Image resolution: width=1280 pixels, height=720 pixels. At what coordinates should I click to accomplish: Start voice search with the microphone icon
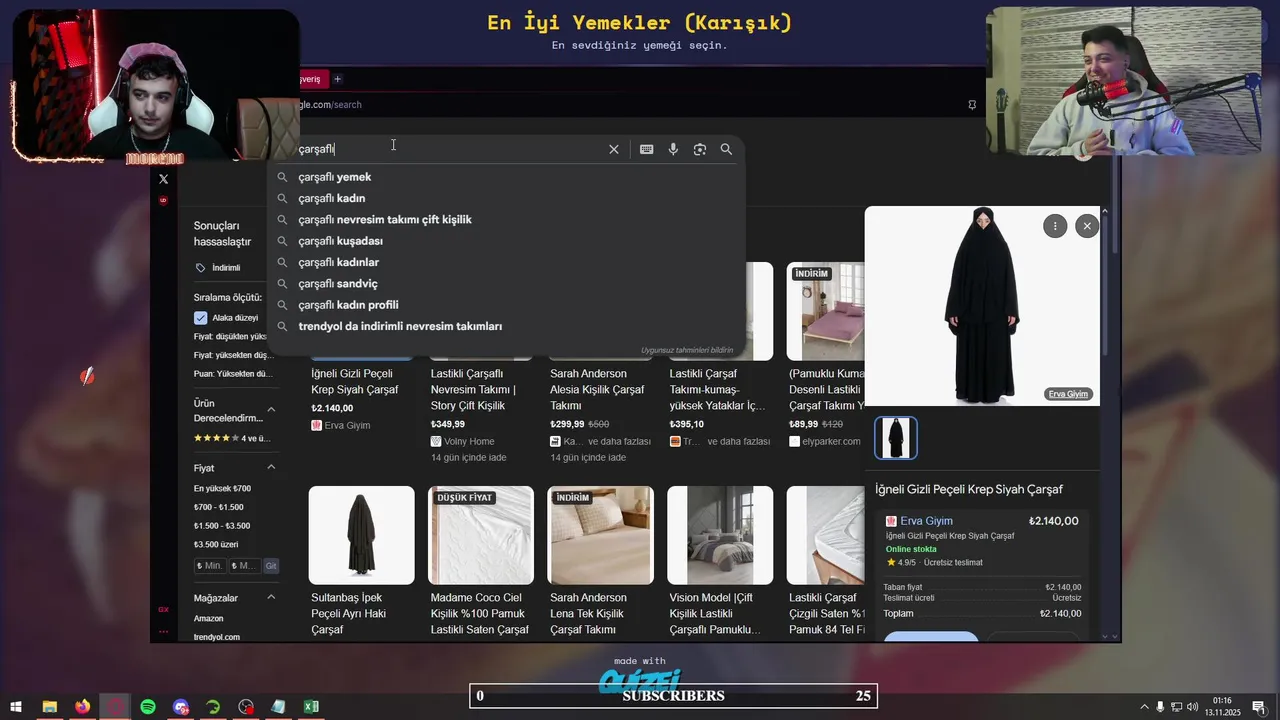click(x=673, y=149)
